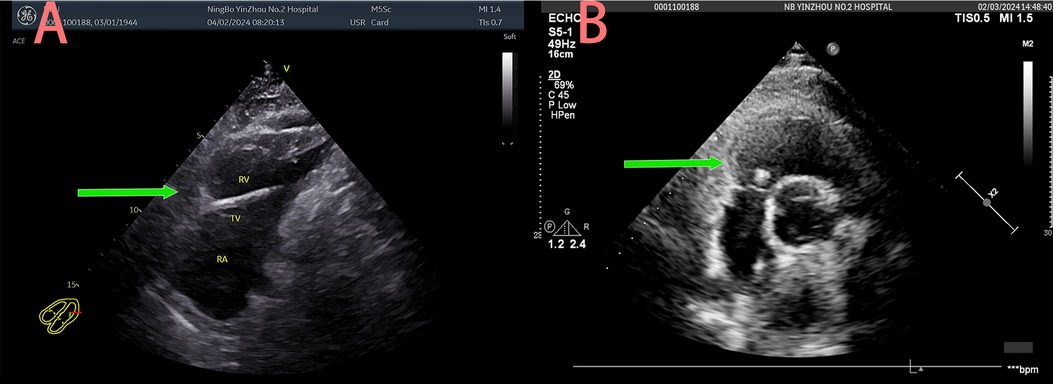Click the C 45 compression value
The width and height of the screenshot is (1053, 384).
pos(560,95)
